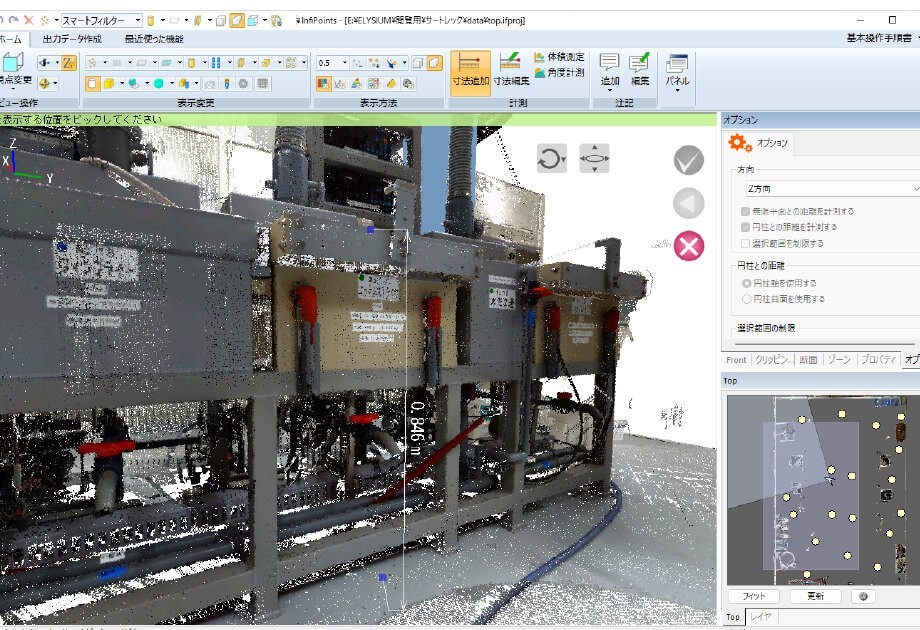Select the 角度計測 angle measurement tool

(560, 73)
